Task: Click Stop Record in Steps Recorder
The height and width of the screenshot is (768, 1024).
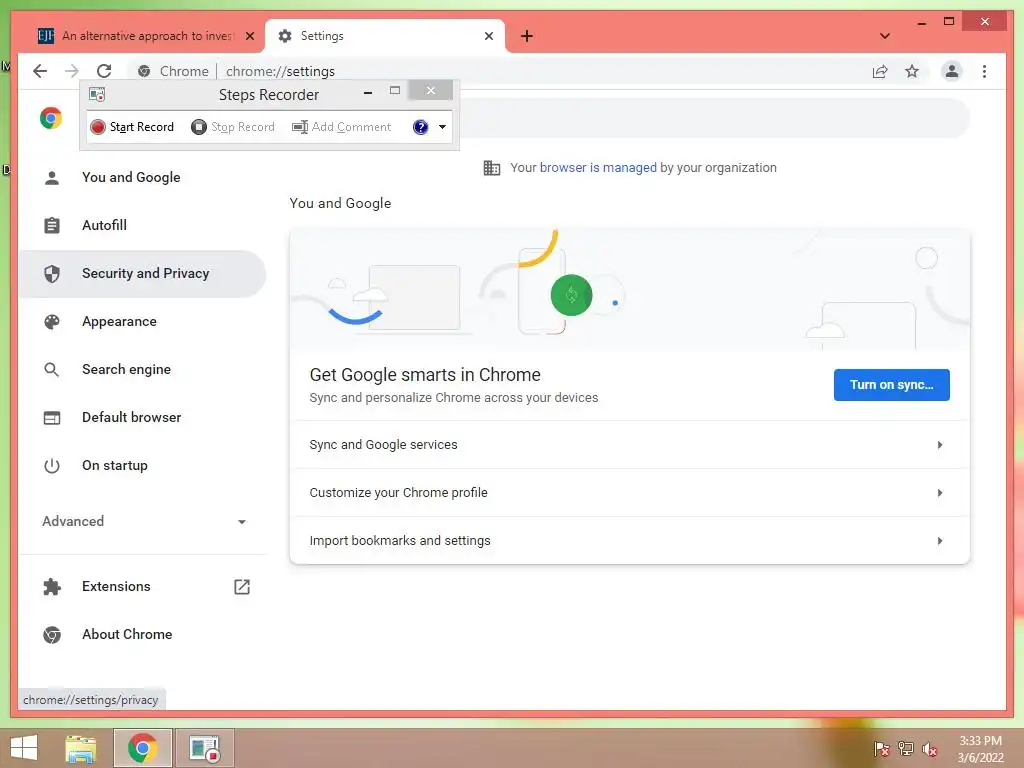Action: [232, 127]
